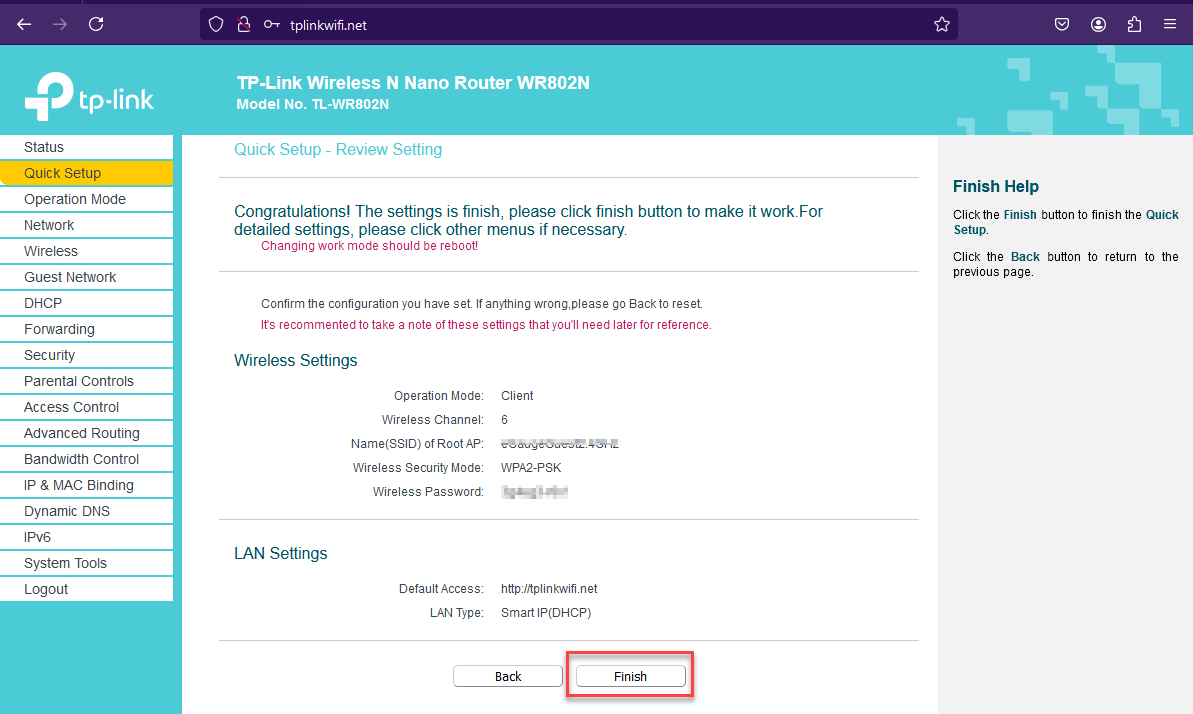This screenshot has height=714, width=1193.
Task: Click the blurred Root AP SSID value
Action: pos(559,444)
